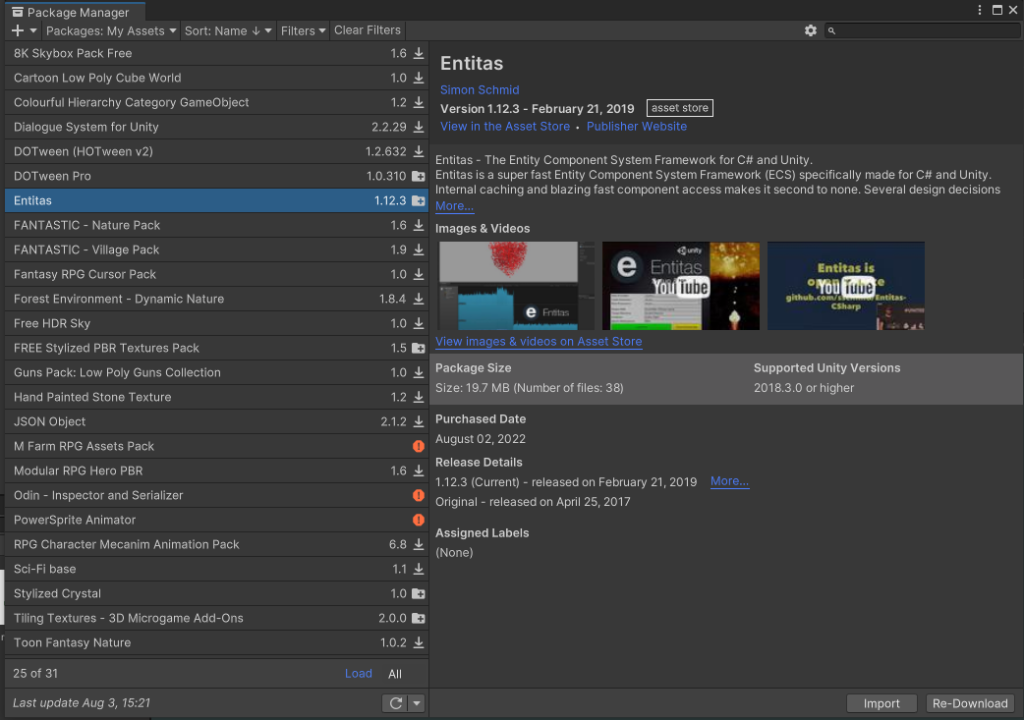
Task: Click import icon on Entitas row
Action: coord(419,201)
